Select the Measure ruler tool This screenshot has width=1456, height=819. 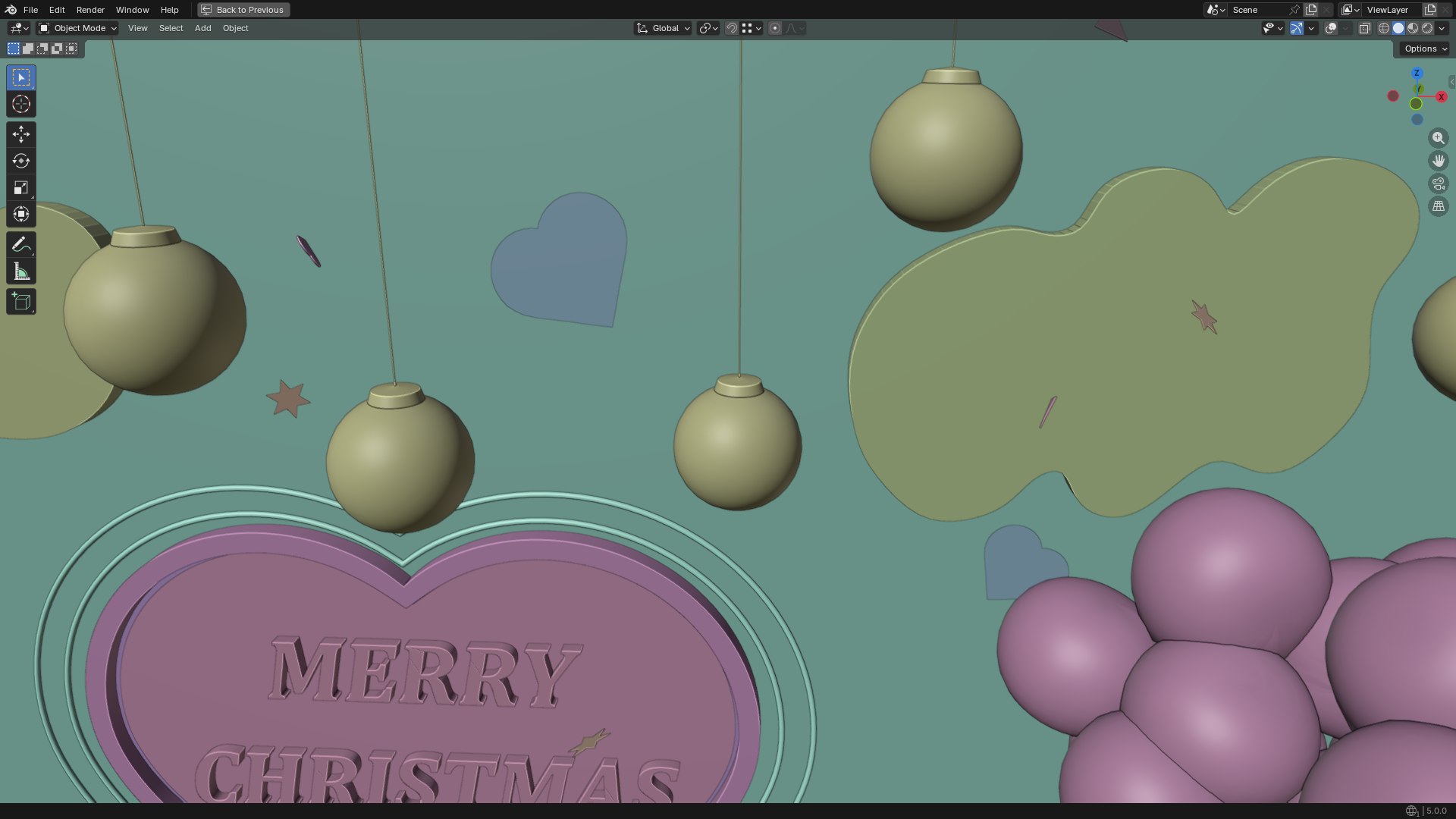tap(21, 271)
